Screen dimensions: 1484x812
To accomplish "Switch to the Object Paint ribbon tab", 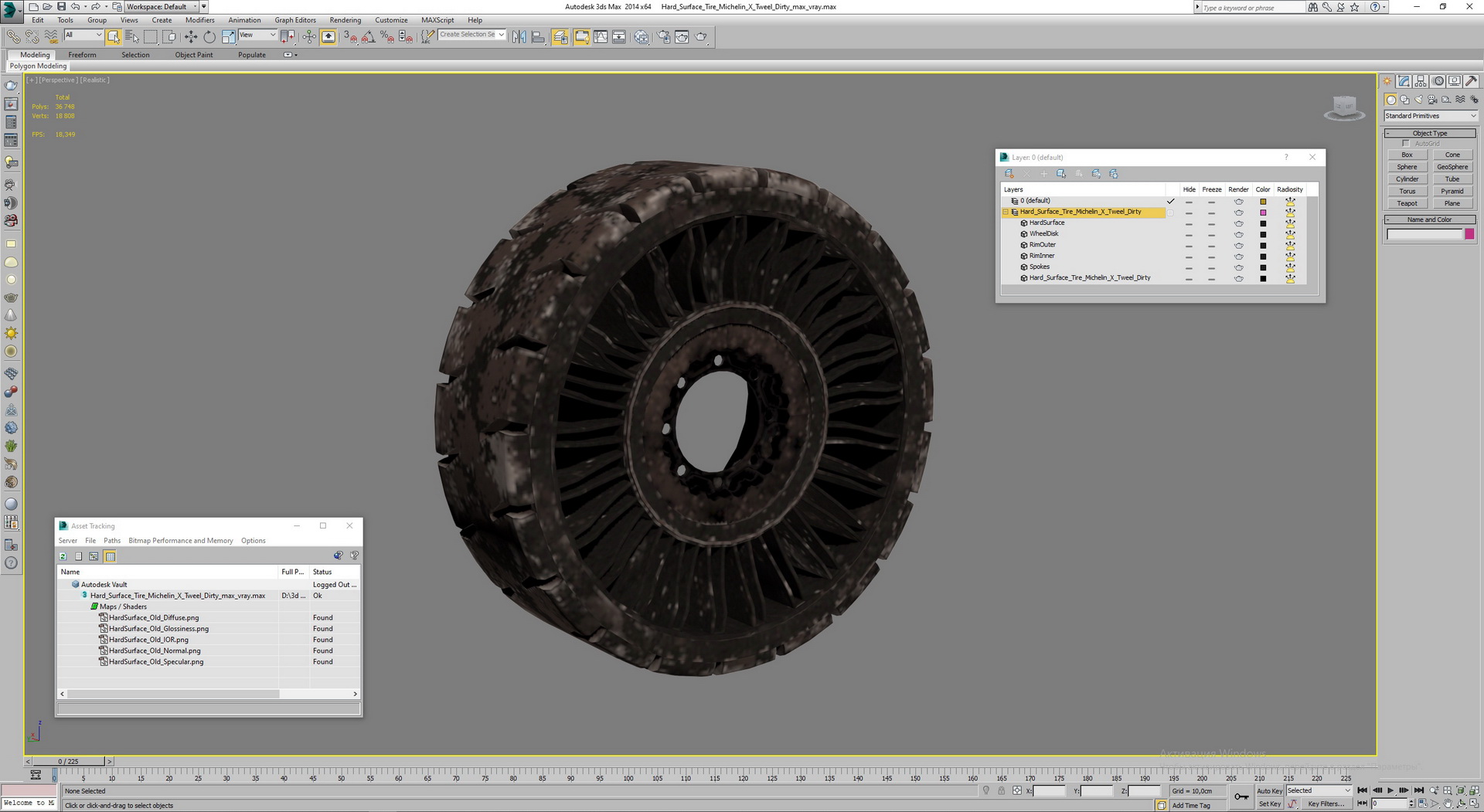I will pyautogui.click(x=194, y=55).
